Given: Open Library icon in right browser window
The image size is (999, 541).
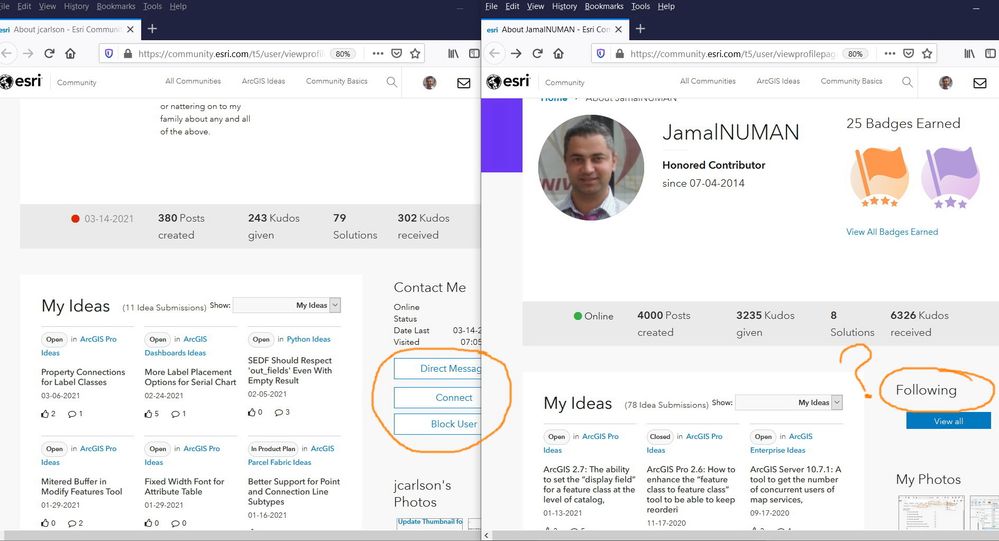Looking at the screenshot, I should pyautogui.click(x=969, y=54).
